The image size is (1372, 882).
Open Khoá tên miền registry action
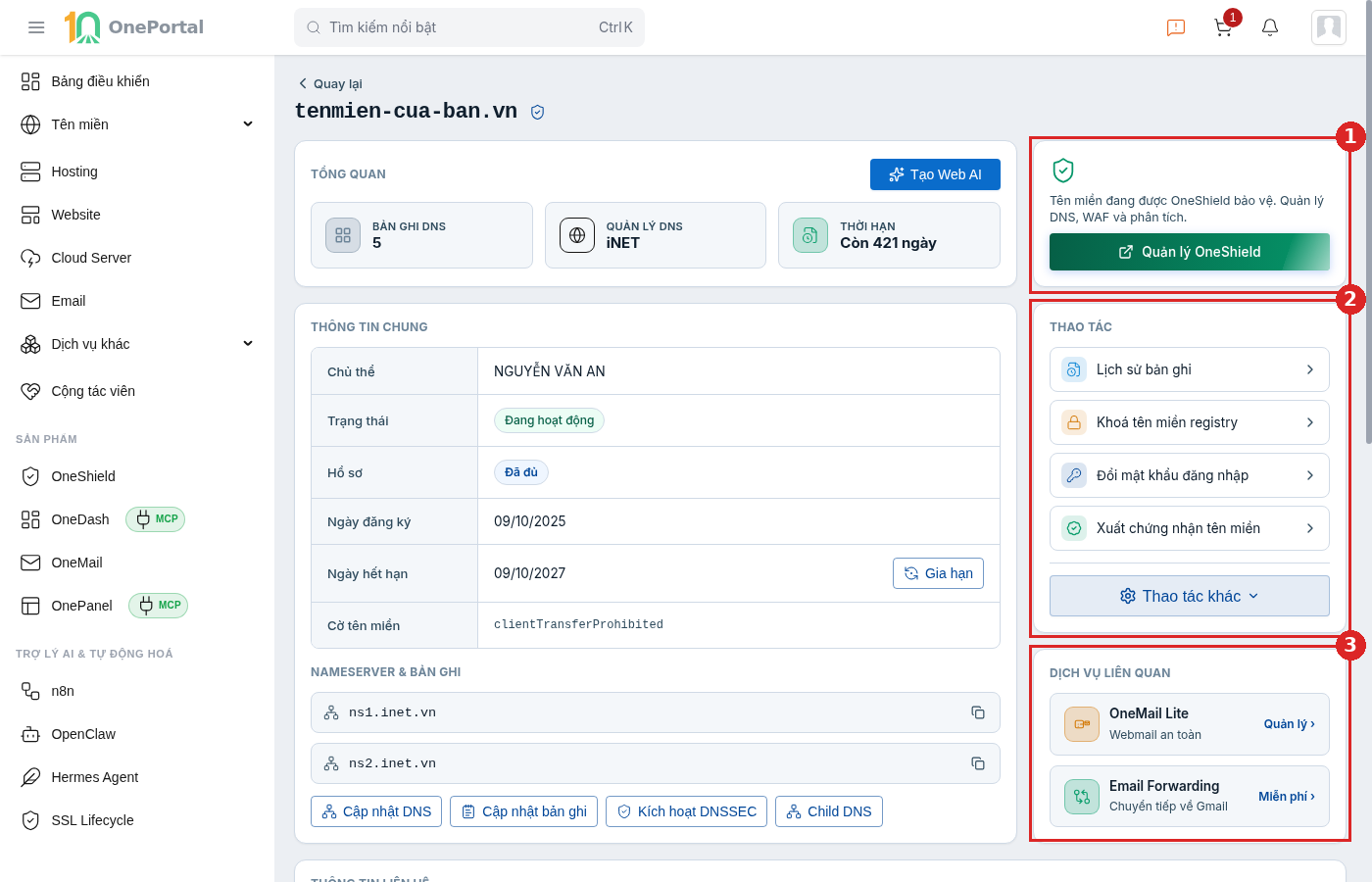point(1190,422)
